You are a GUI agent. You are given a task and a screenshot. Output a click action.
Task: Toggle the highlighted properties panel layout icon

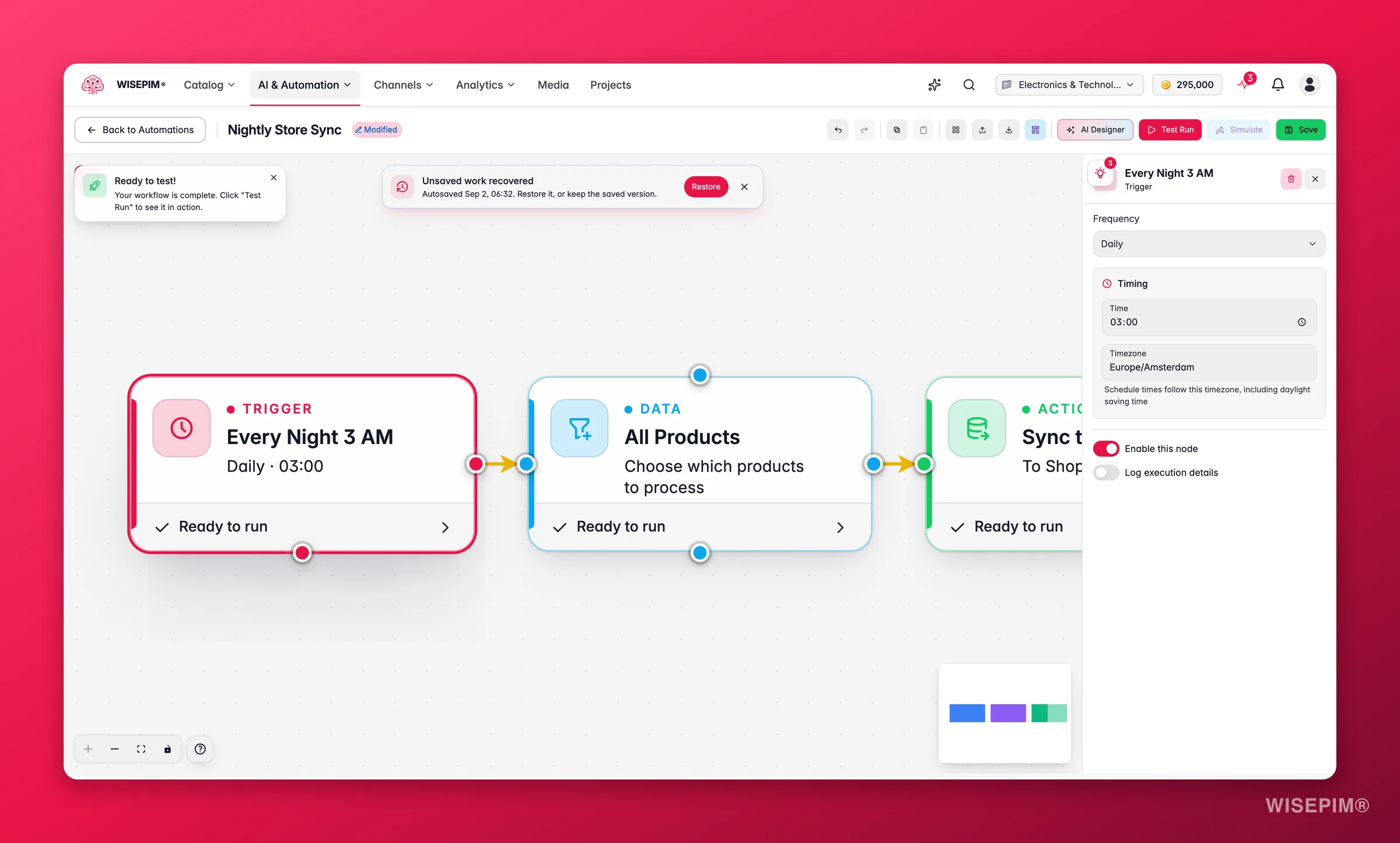[1035, 130]
